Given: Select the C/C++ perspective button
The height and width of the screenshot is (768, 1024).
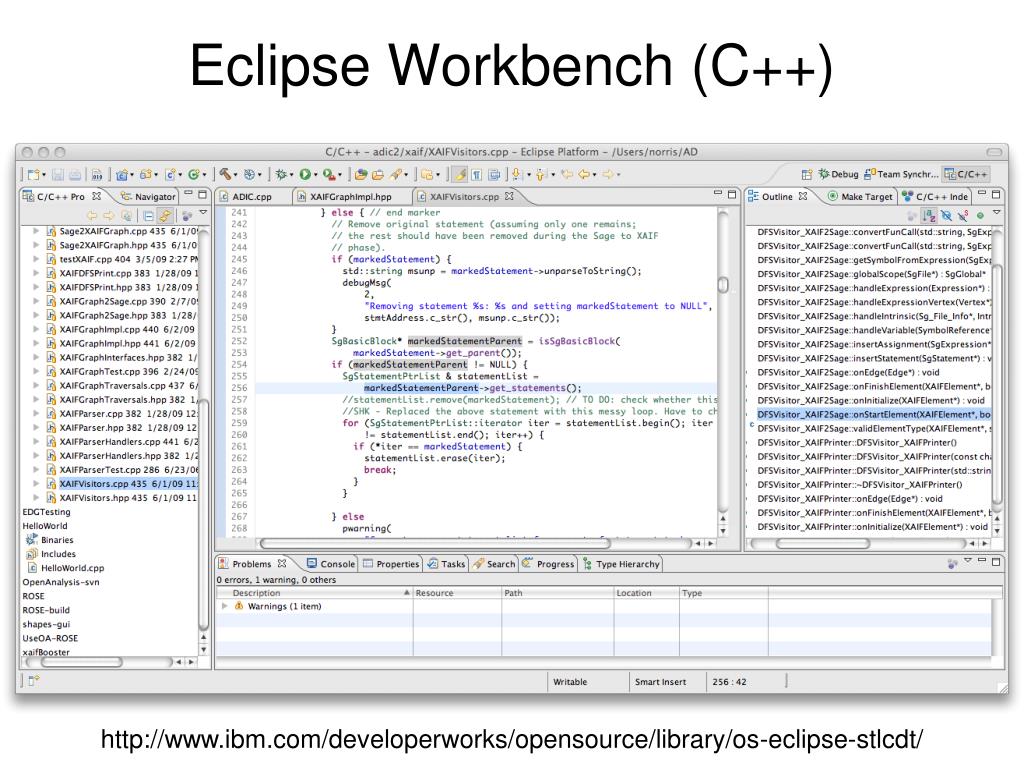Looking at the screenshot, I should tap(965, 174).
